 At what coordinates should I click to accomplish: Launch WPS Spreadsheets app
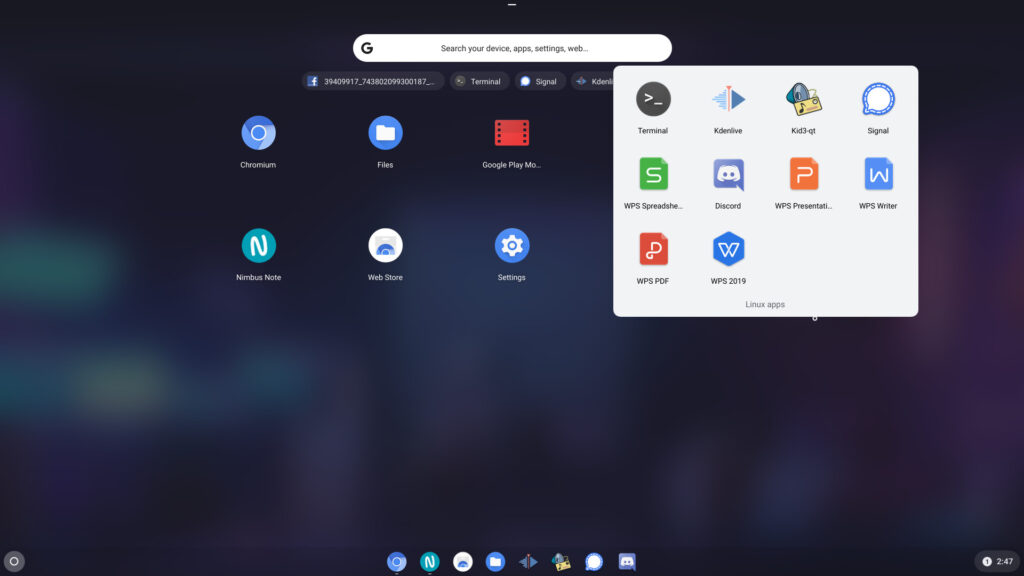[653, 174]
